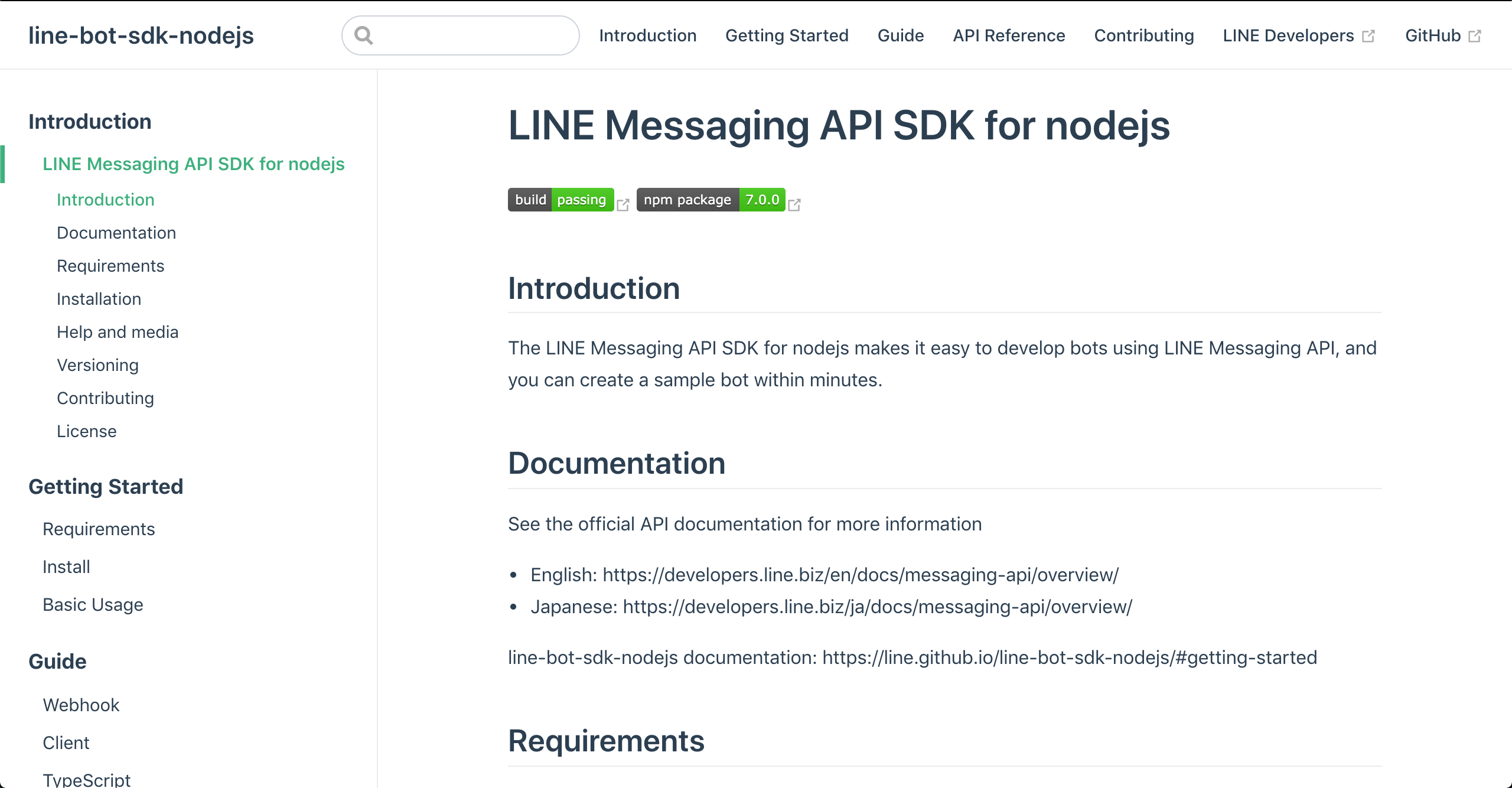Open the line-bot-sdk-nodejs home title

141,35
